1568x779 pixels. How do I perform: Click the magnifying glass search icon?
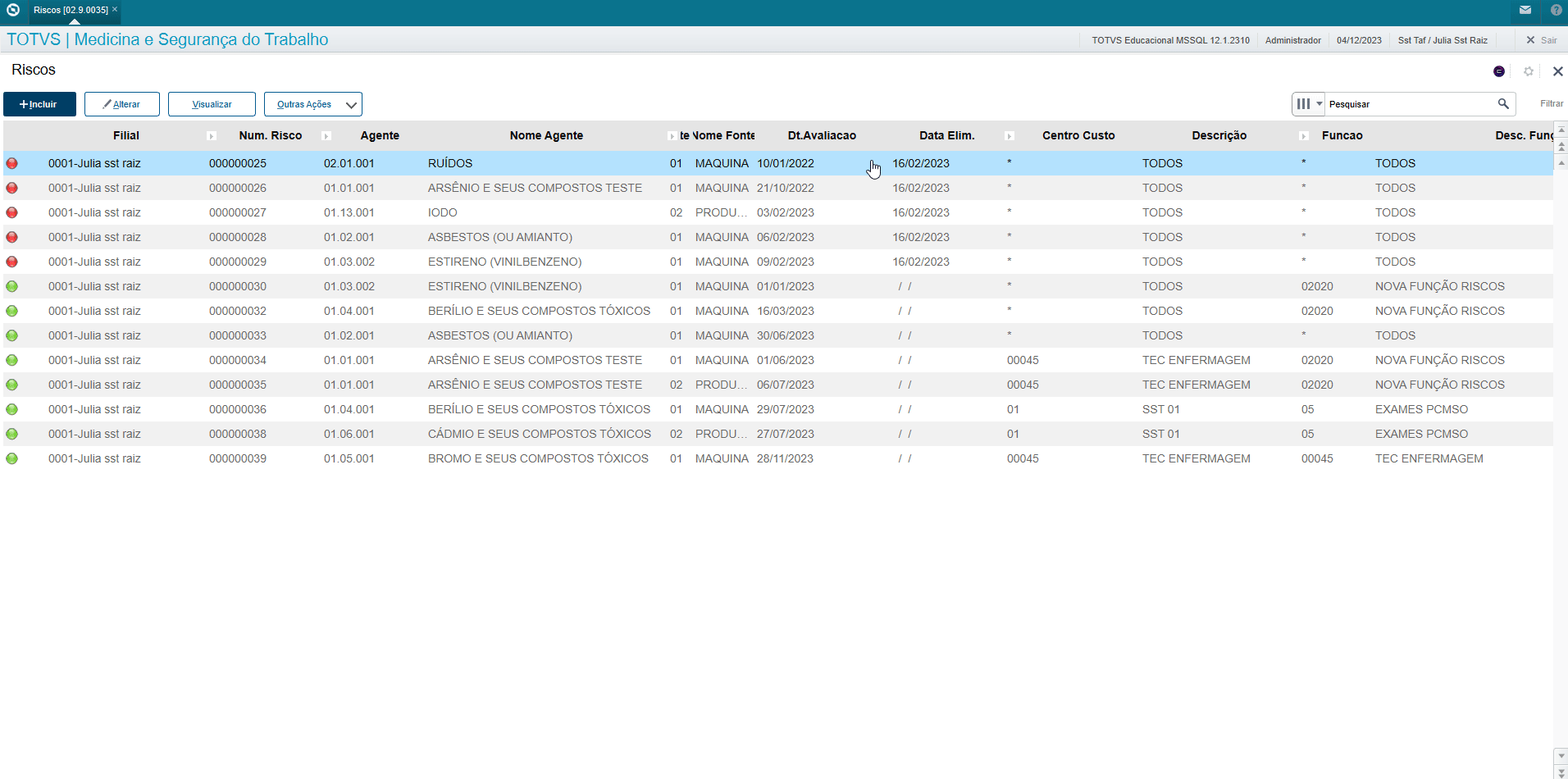1503,104
